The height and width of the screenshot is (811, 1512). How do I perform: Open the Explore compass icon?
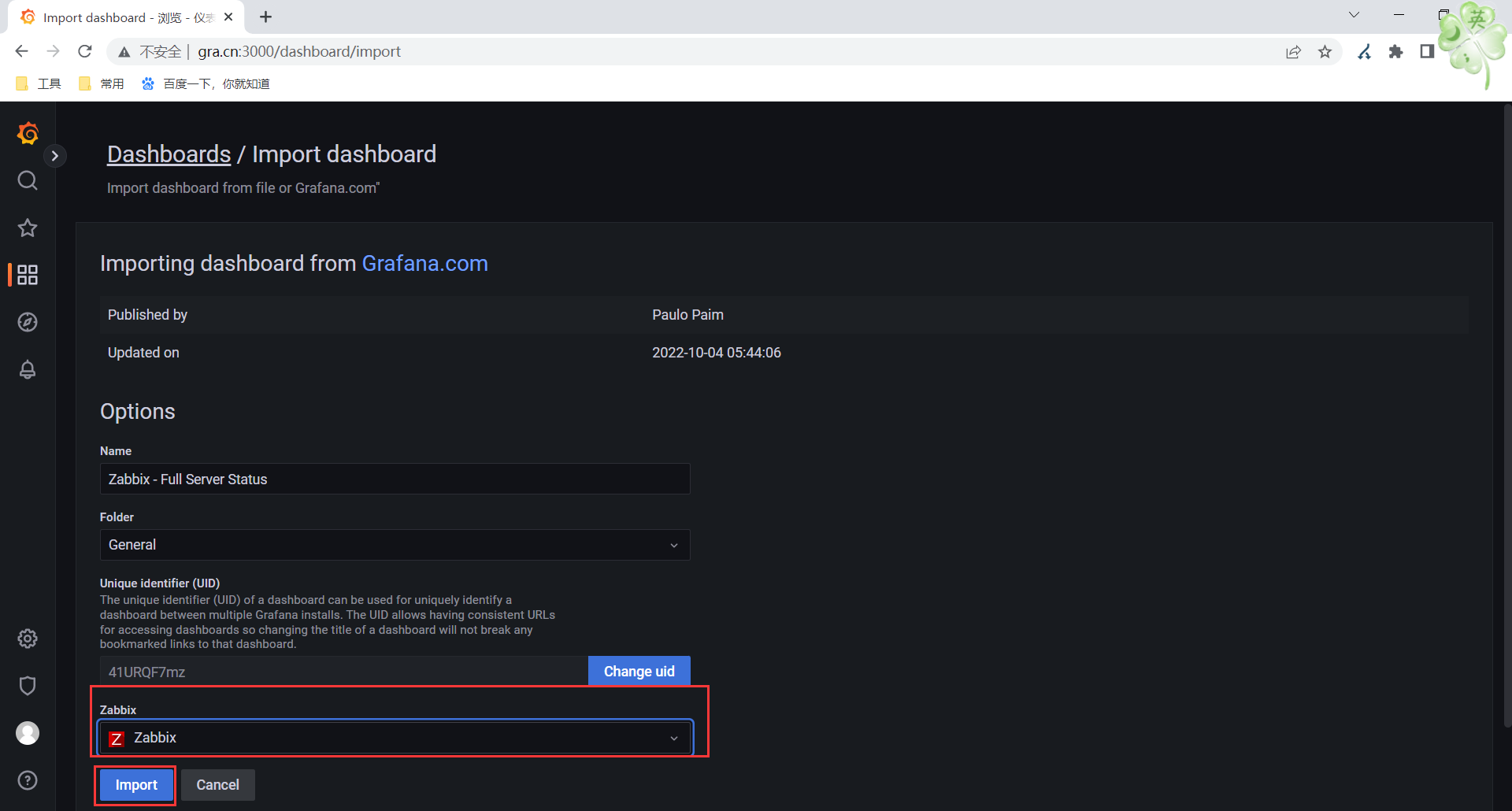coord(28,322)
